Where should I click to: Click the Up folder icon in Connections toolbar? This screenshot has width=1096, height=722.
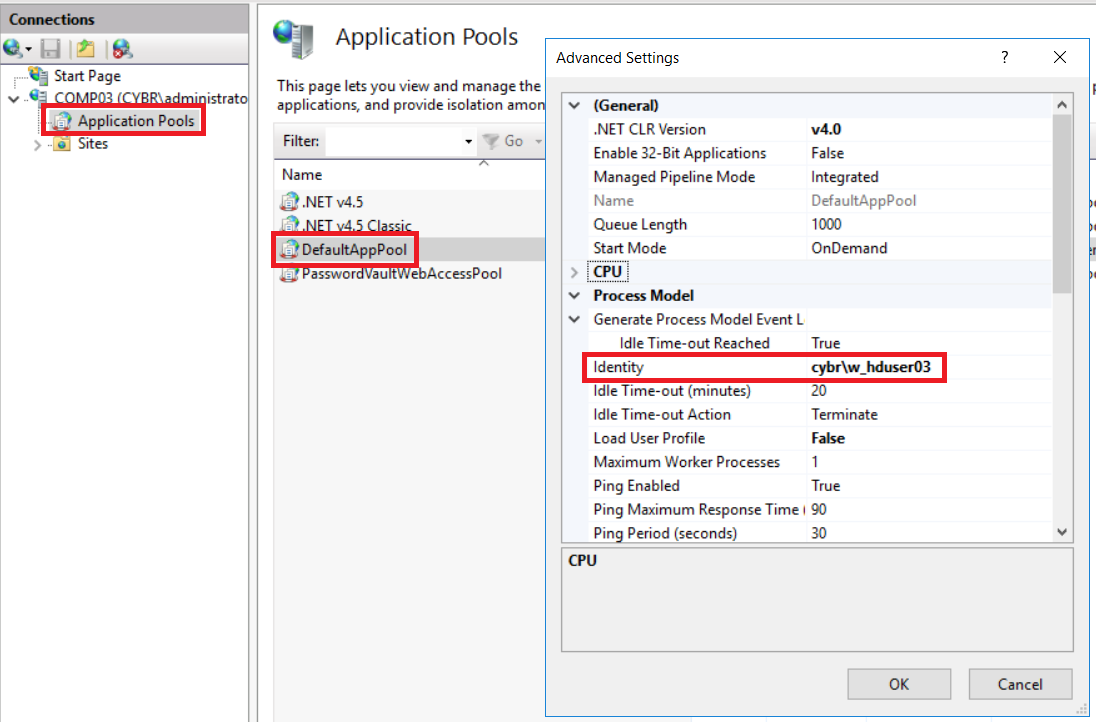point(86,48)
